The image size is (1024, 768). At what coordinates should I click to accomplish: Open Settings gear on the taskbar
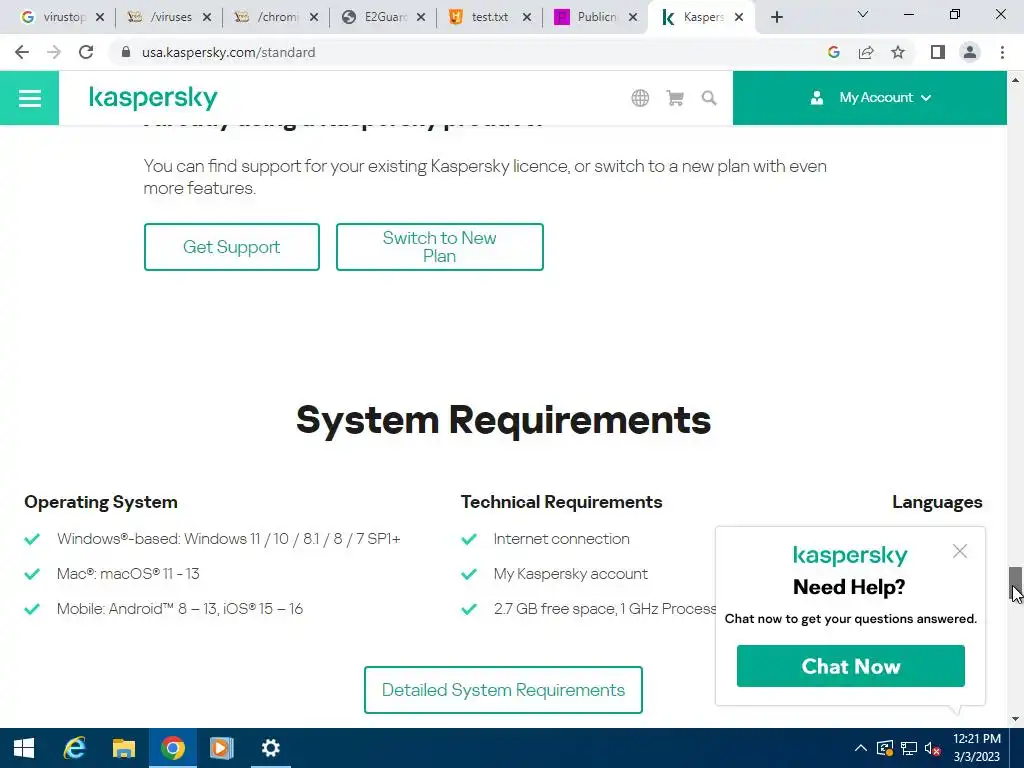270,748
